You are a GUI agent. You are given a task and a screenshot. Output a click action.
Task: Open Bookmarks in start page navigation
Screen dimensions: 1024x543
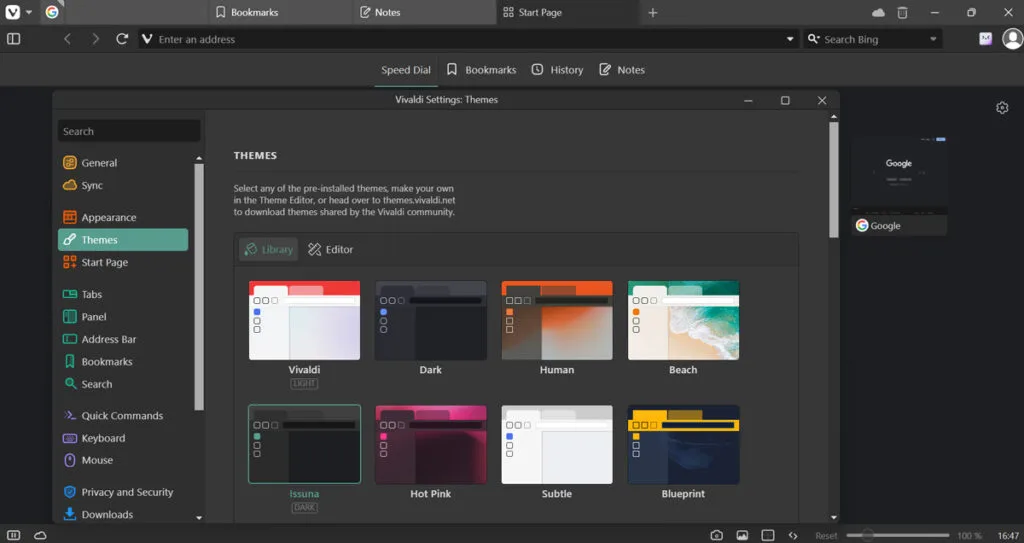tap(481, 70)
